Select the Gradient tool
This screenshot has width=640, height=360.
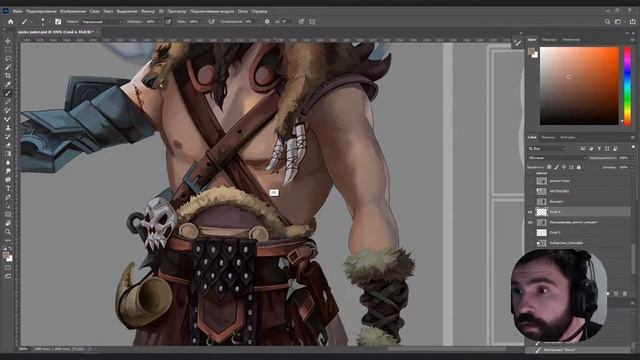point(8,154)
